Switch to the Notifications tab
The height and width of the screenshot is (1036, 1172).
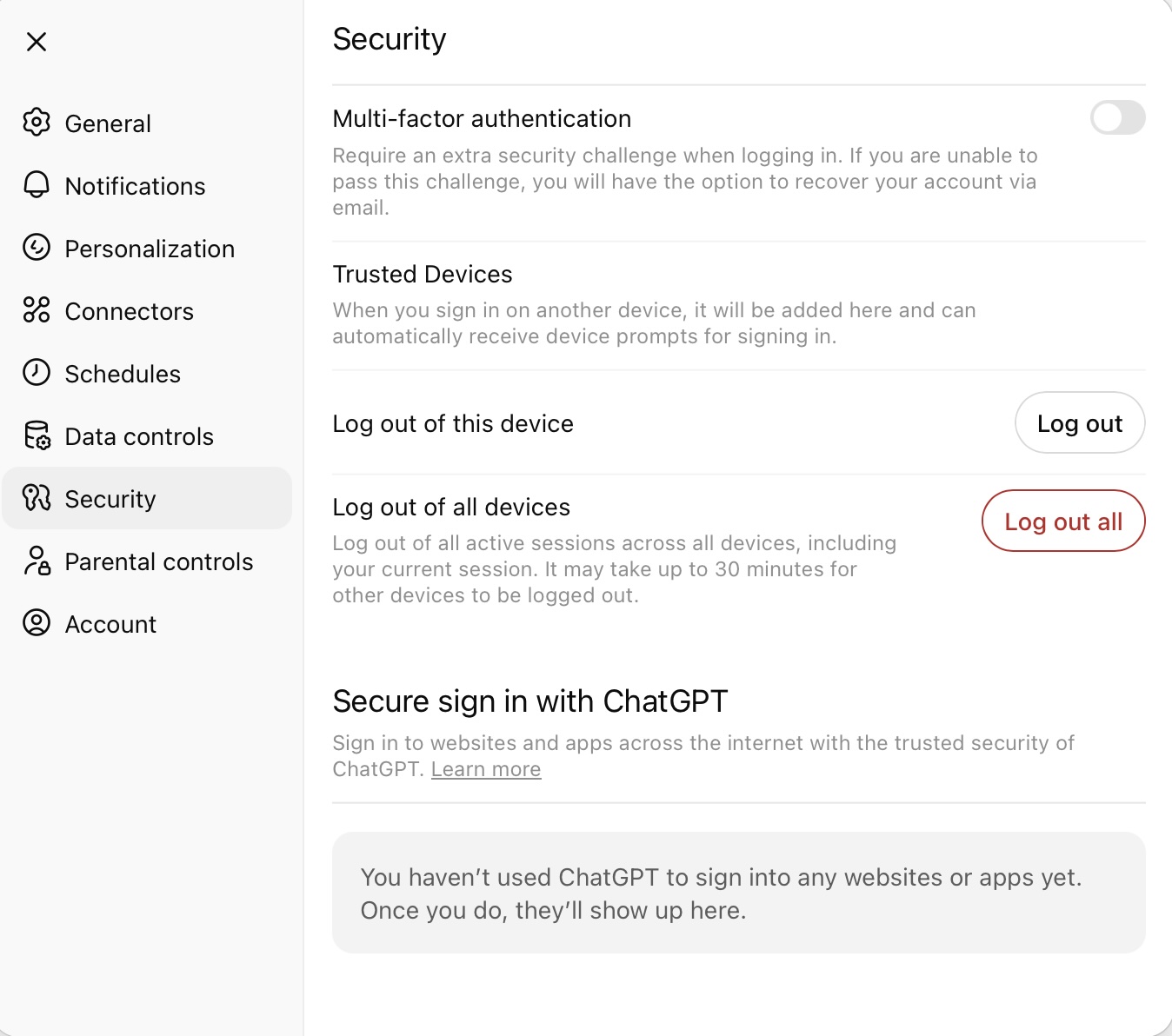135,186
